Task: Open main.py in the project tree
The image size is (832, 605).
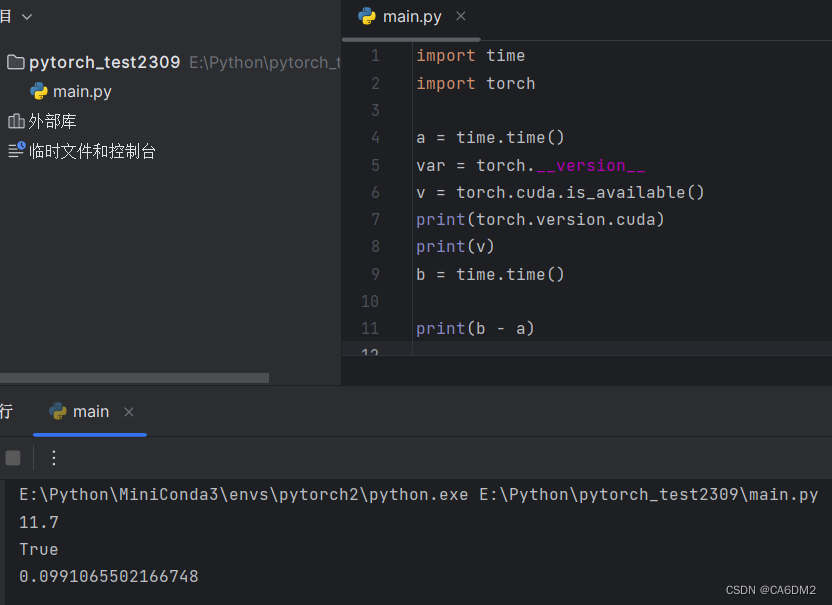Action: tap(82, 91)
